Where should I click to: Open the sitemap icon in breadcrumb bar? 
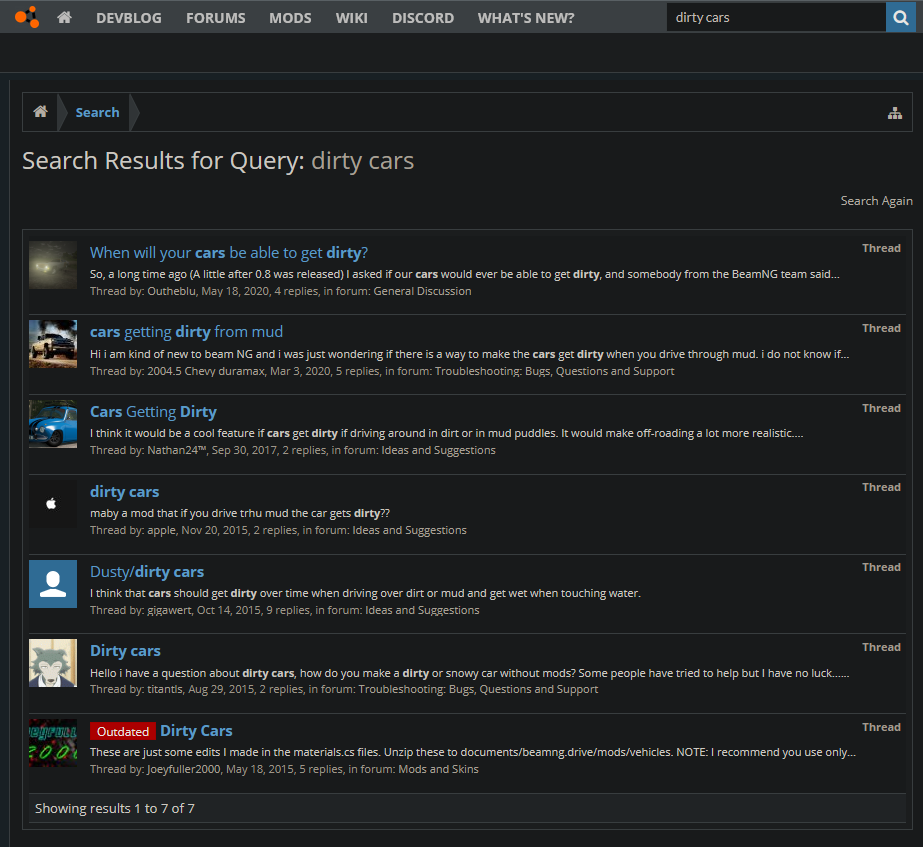(x=895, y=113)
